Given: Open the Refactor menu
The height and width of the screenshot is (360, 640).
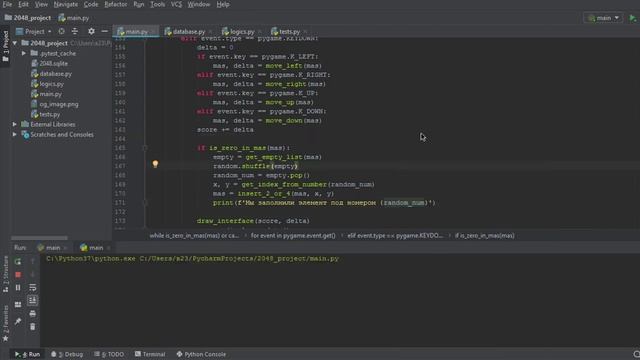Looking at the screenshot, I should click(116, 4).
